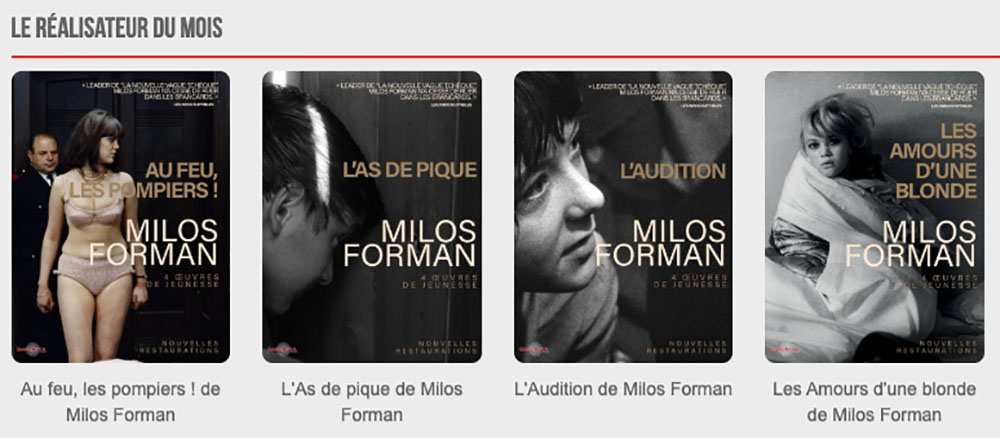This screenshot has width=1000, height=438.
Task: Click the golden 'L'AUDITION' poster title
Action: [673, 171]
